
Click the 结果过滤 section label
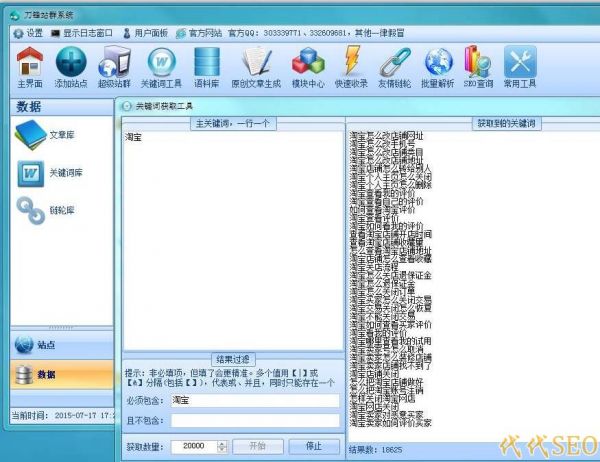pyautogui.click(x=233, y=359)
